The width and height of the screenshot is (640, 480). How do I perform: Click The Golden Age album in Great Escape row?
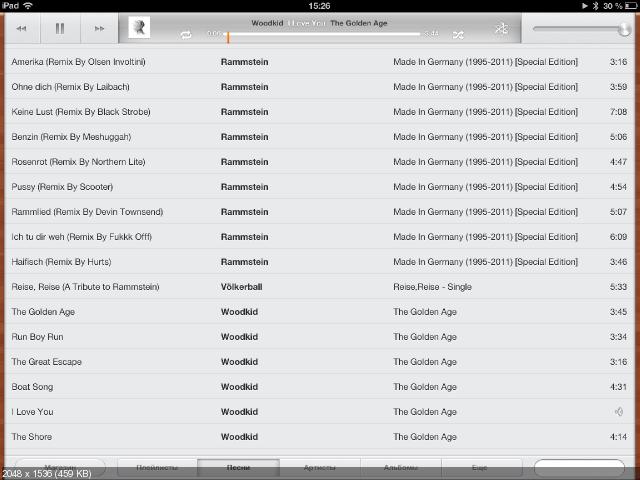pyautogui.click(x=425, y=362)
